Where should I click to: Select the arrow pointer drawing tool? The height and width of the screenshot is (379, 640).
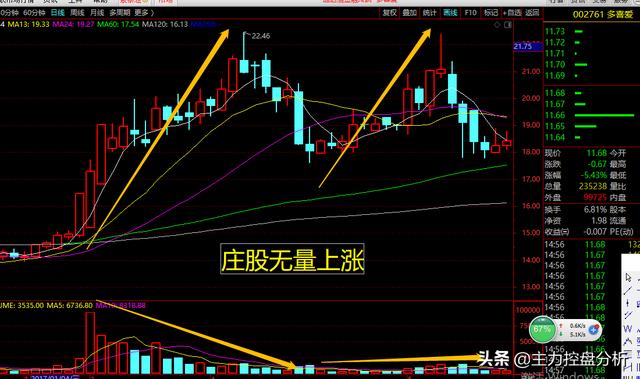(x=628, y=277)
